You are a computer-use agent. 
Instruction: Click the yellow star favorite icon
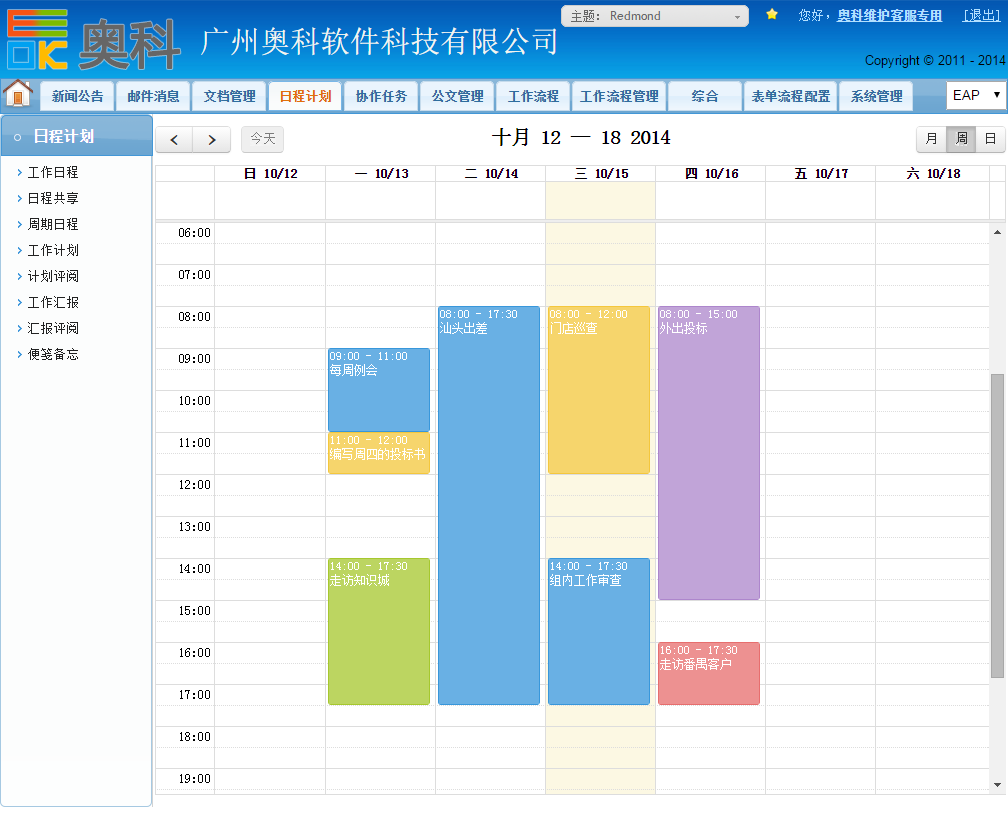tap(772, 15)
